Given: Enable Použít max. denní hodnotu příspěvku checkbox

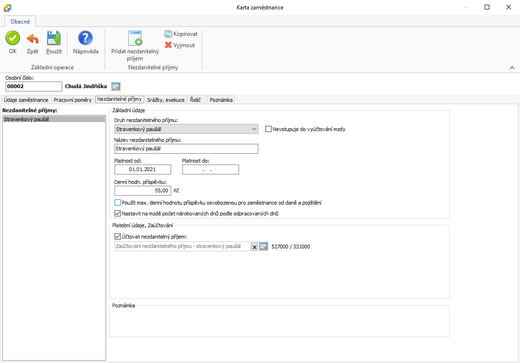Looking at the screenshot, I should tap(117, 203).
